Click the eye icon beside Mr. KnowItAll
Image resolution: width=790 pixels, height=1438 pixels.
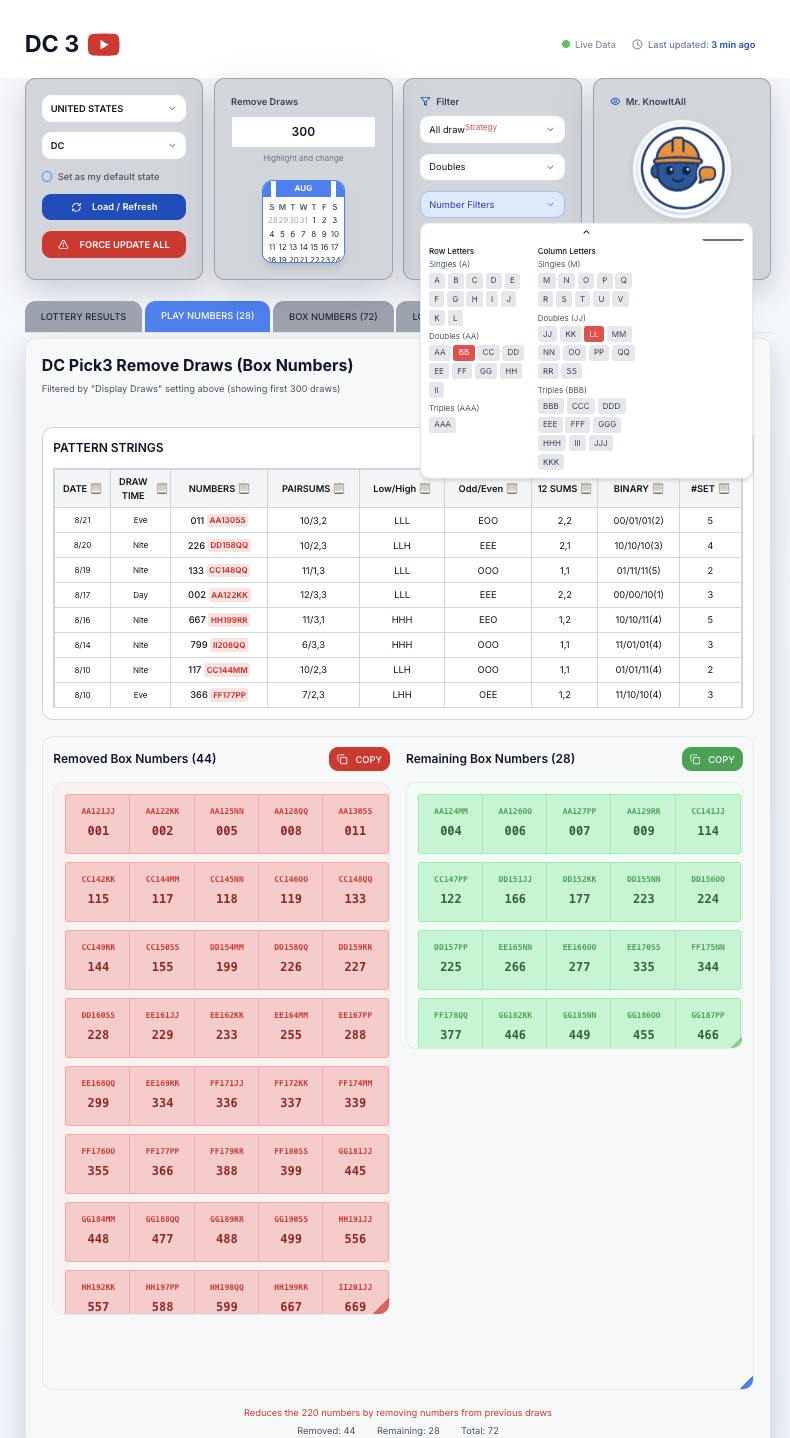615,101
